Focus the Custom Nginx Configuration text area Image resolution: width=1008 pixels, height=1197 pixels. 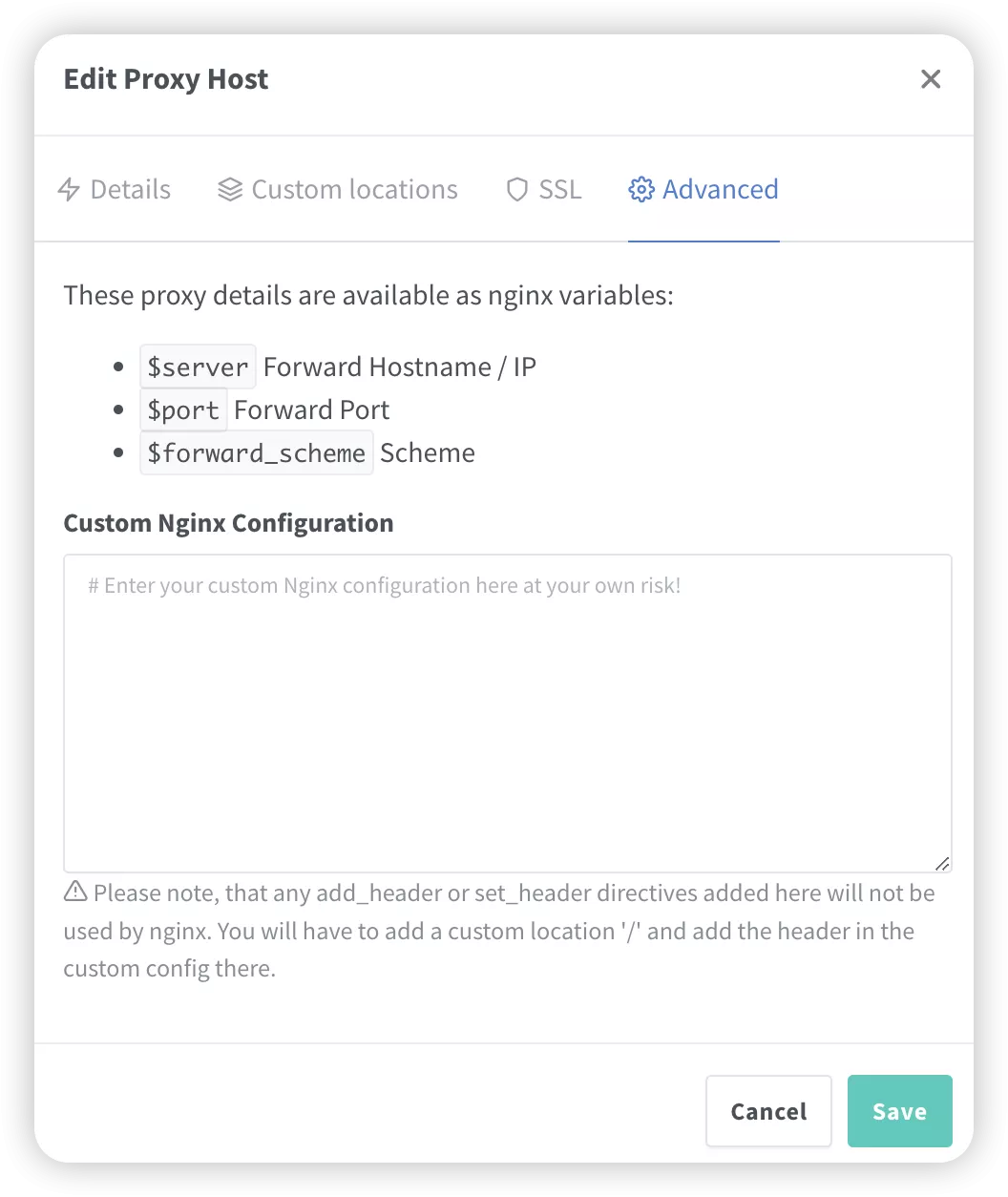pos(508,713)
